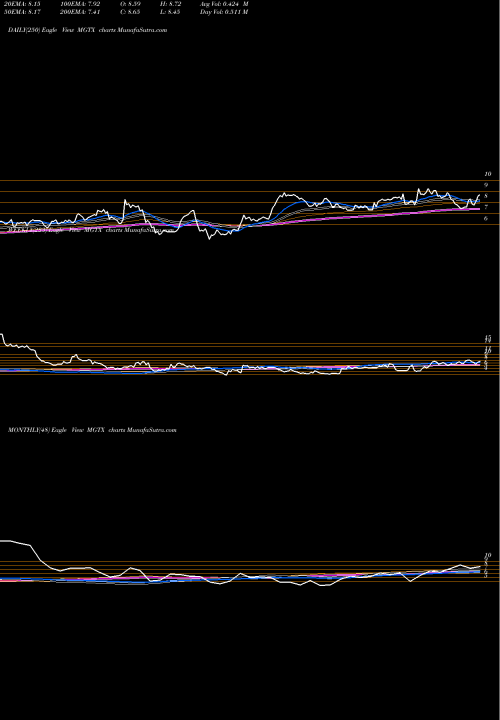Click the price level 9 label on daily chart

tap(486, 185)
